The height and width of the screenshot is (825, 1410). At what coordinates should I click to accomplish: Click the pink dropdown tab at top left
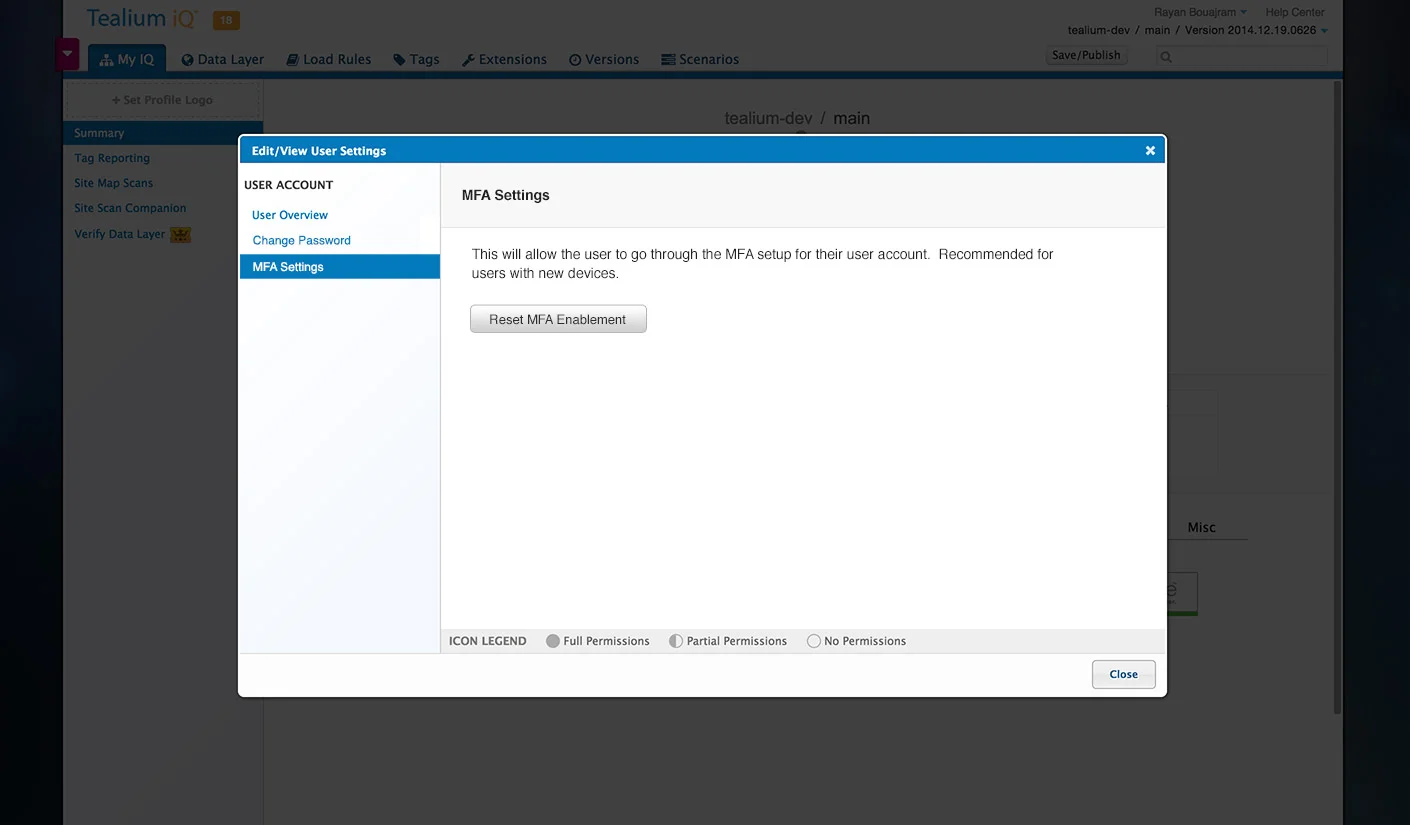[x=67, y=53]
